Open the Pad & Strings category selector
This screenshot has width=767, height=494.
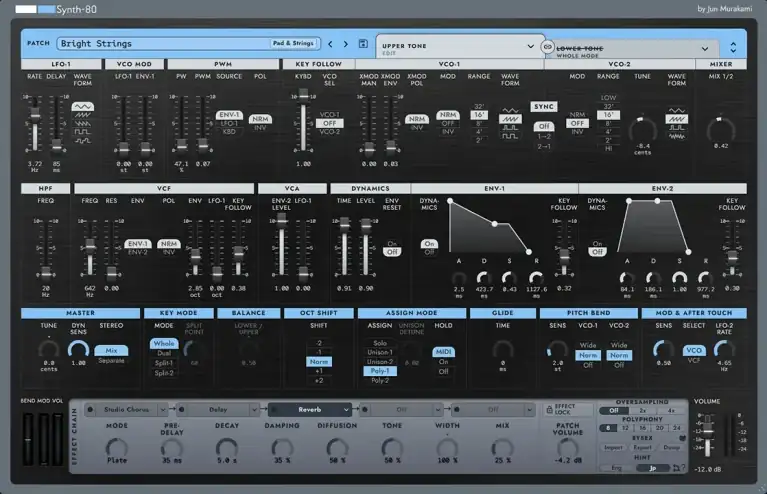tap(293, 44)
